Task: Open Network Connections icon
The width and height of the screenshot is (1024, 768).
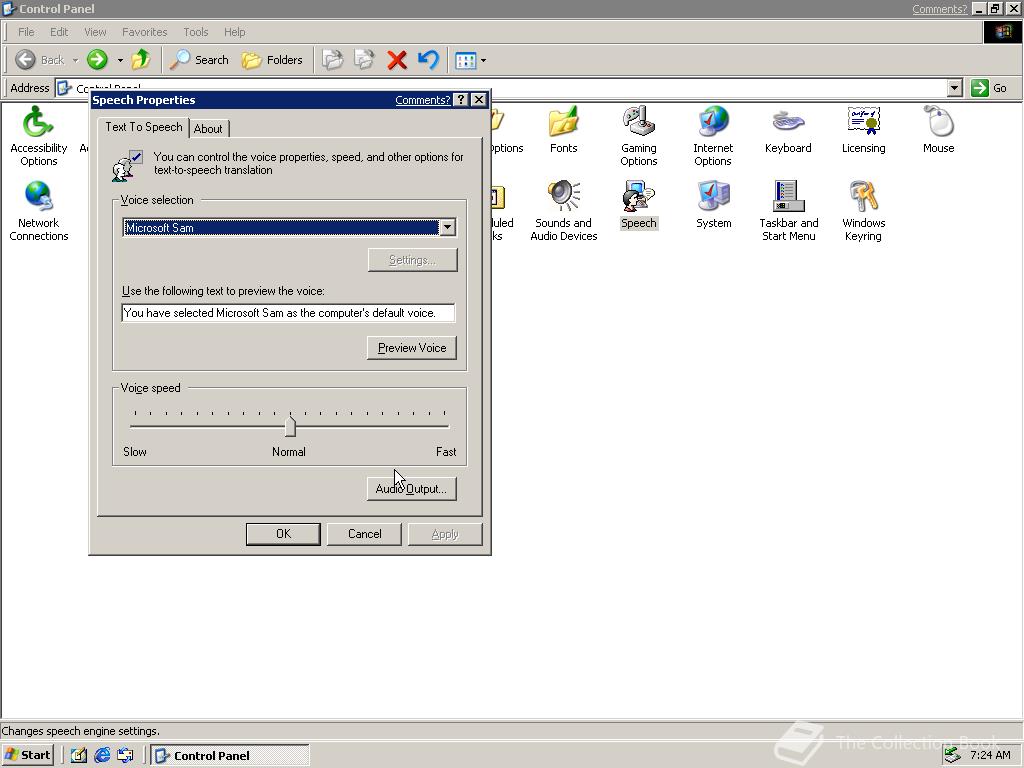Action: point(39,210)
